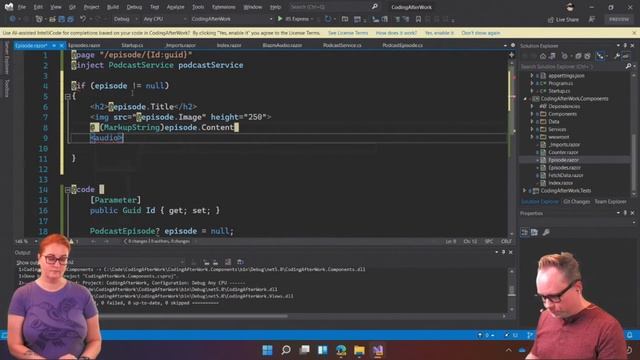Click Visual Studio icon on taskbar
640x360 pixels.
[378, 350]
